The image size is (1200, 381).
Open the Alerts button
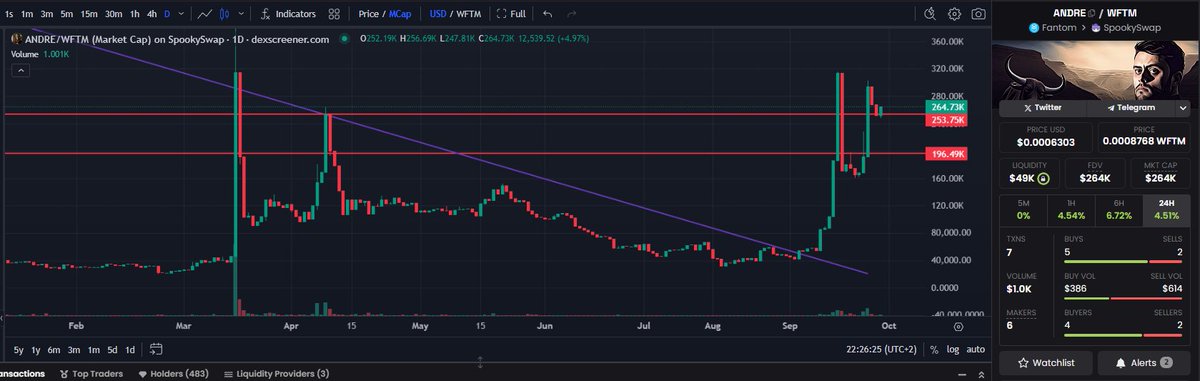click(x=1144, y=362)
